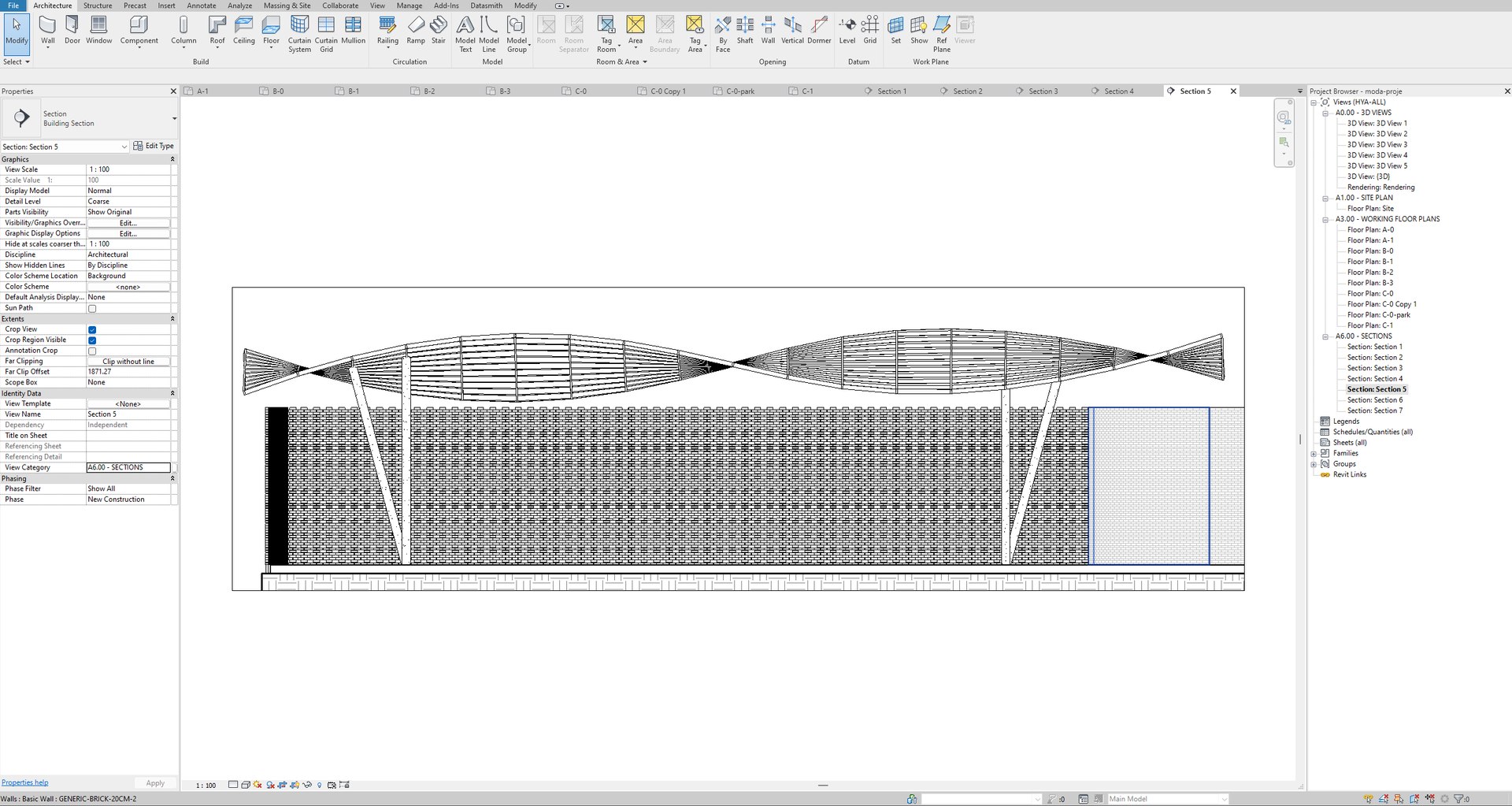This screenshot has height=806, width=1512.
Task: Toggle the Sun Path checkbox
Action: click(x=92, y=309)
